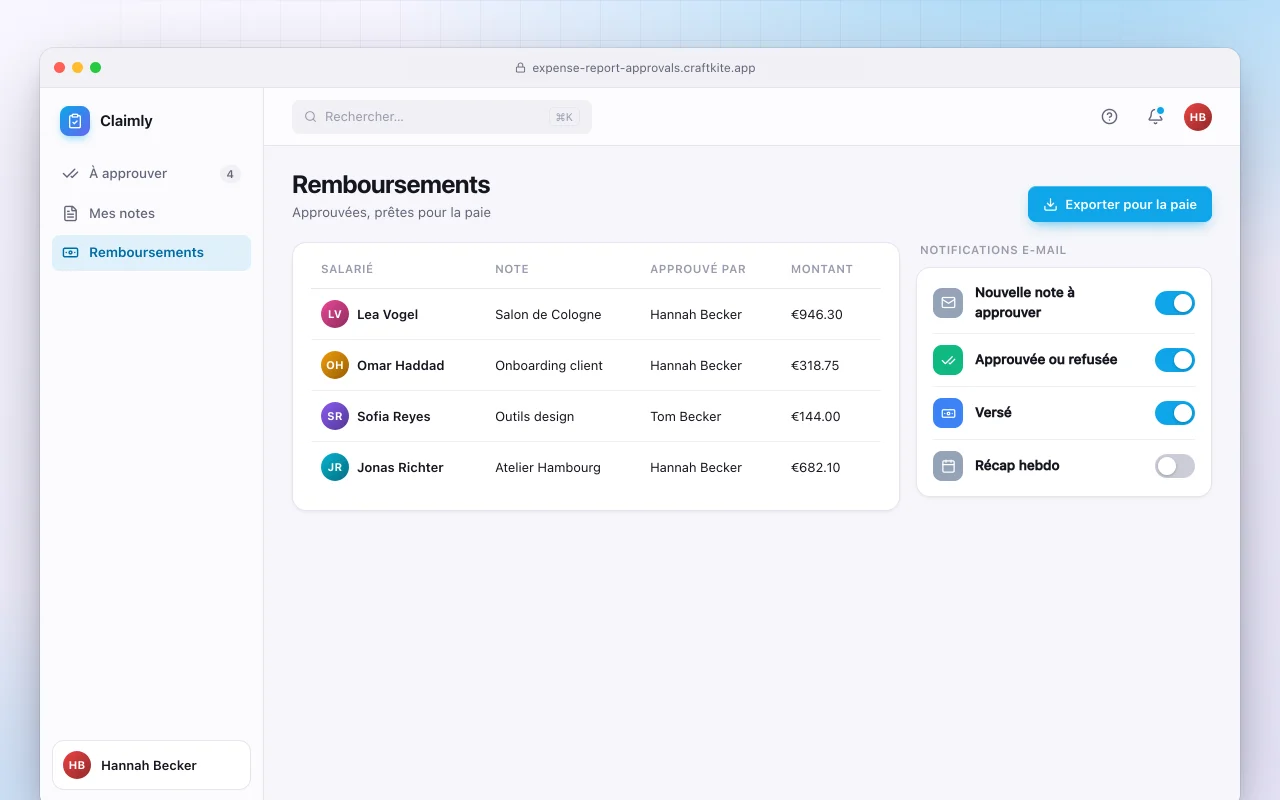This screenshot has height=800, width=1280.
Task: Click the SR avatar for Sofia Reyes
Action: pos(335,416)
